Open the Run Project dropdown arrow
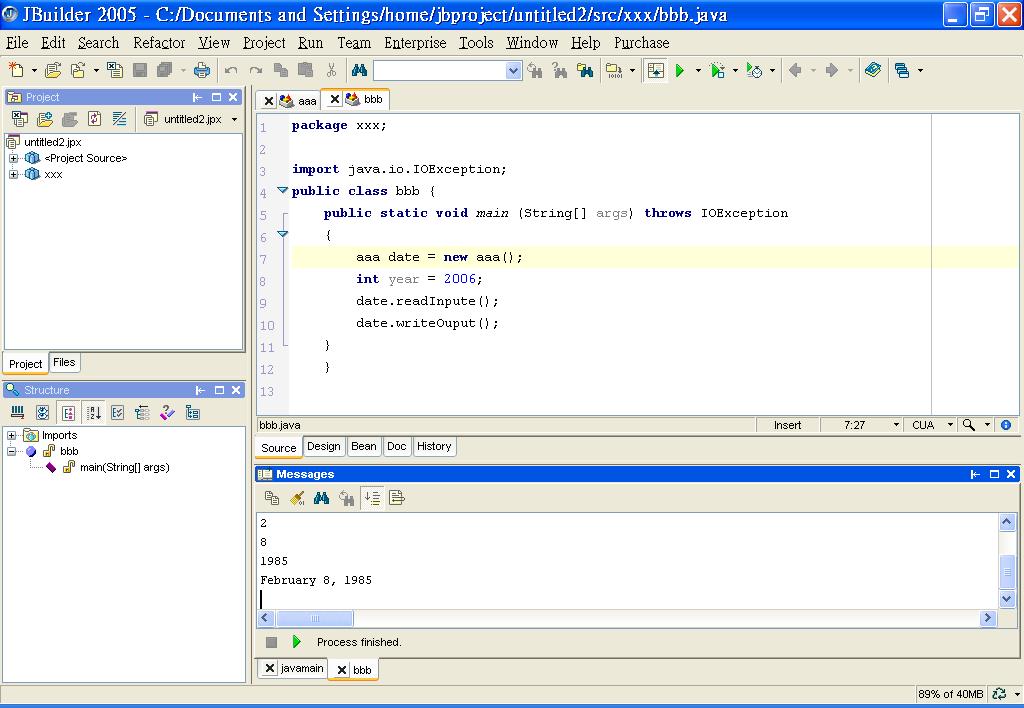The height and width of the screenshot is (708, 1024). coord(698,70)
